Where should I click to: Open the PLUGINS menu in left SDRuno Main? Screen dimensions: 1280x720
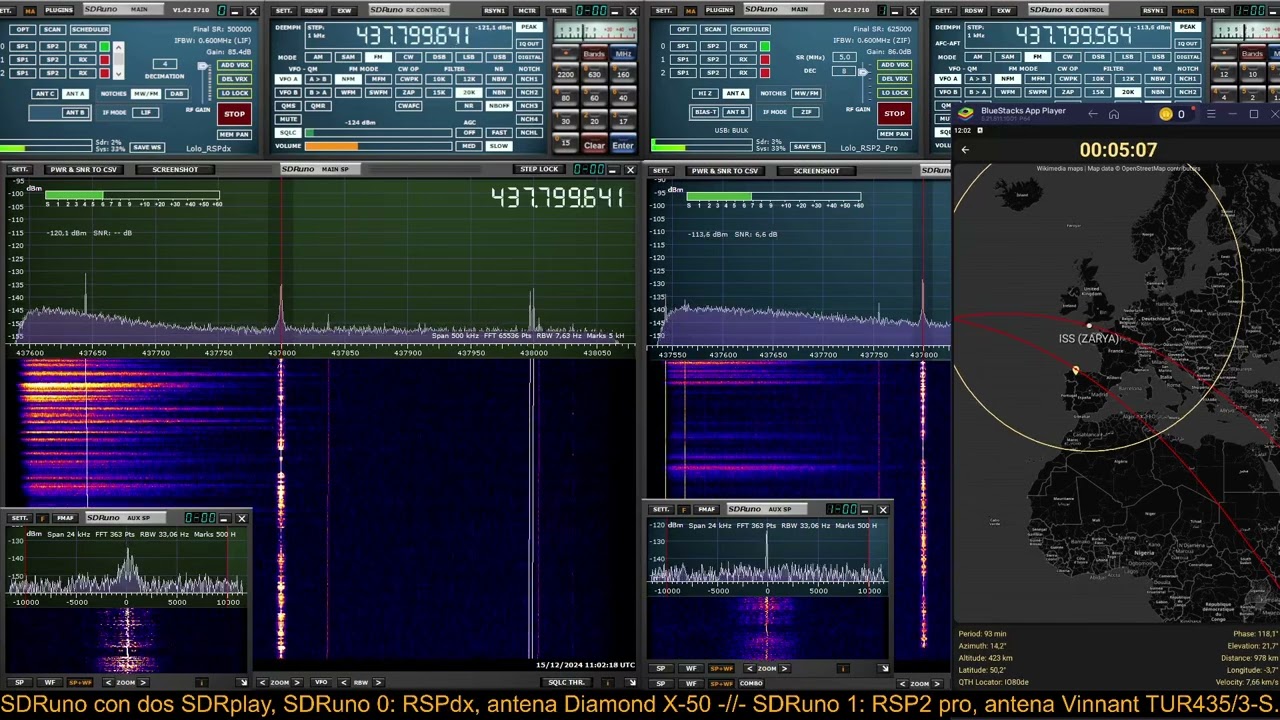coord(59,10)
